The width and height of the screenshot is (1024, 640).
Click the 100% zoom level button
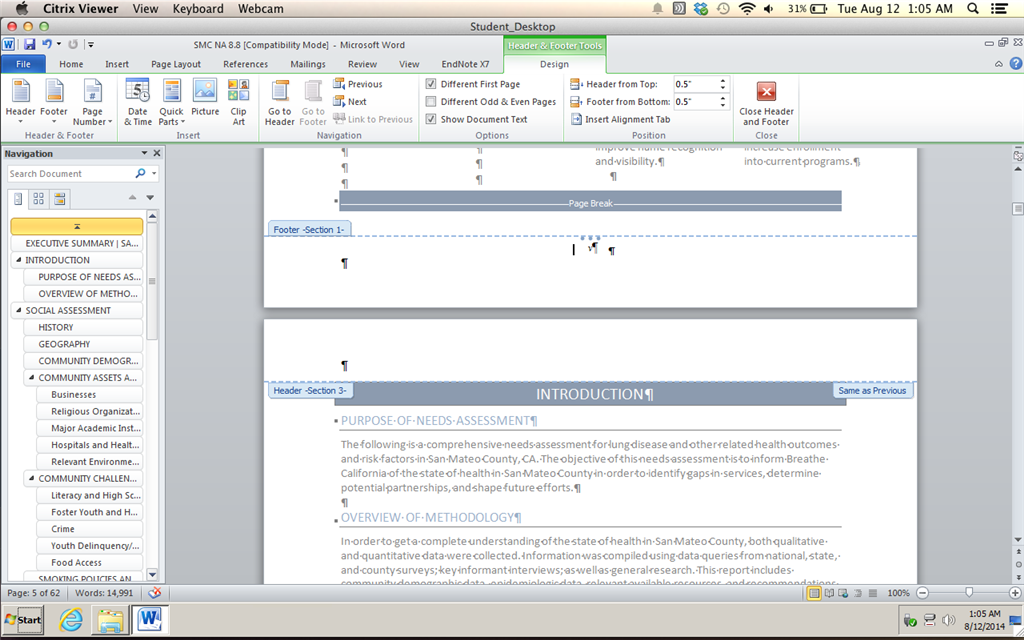click(x=899, y=593)
